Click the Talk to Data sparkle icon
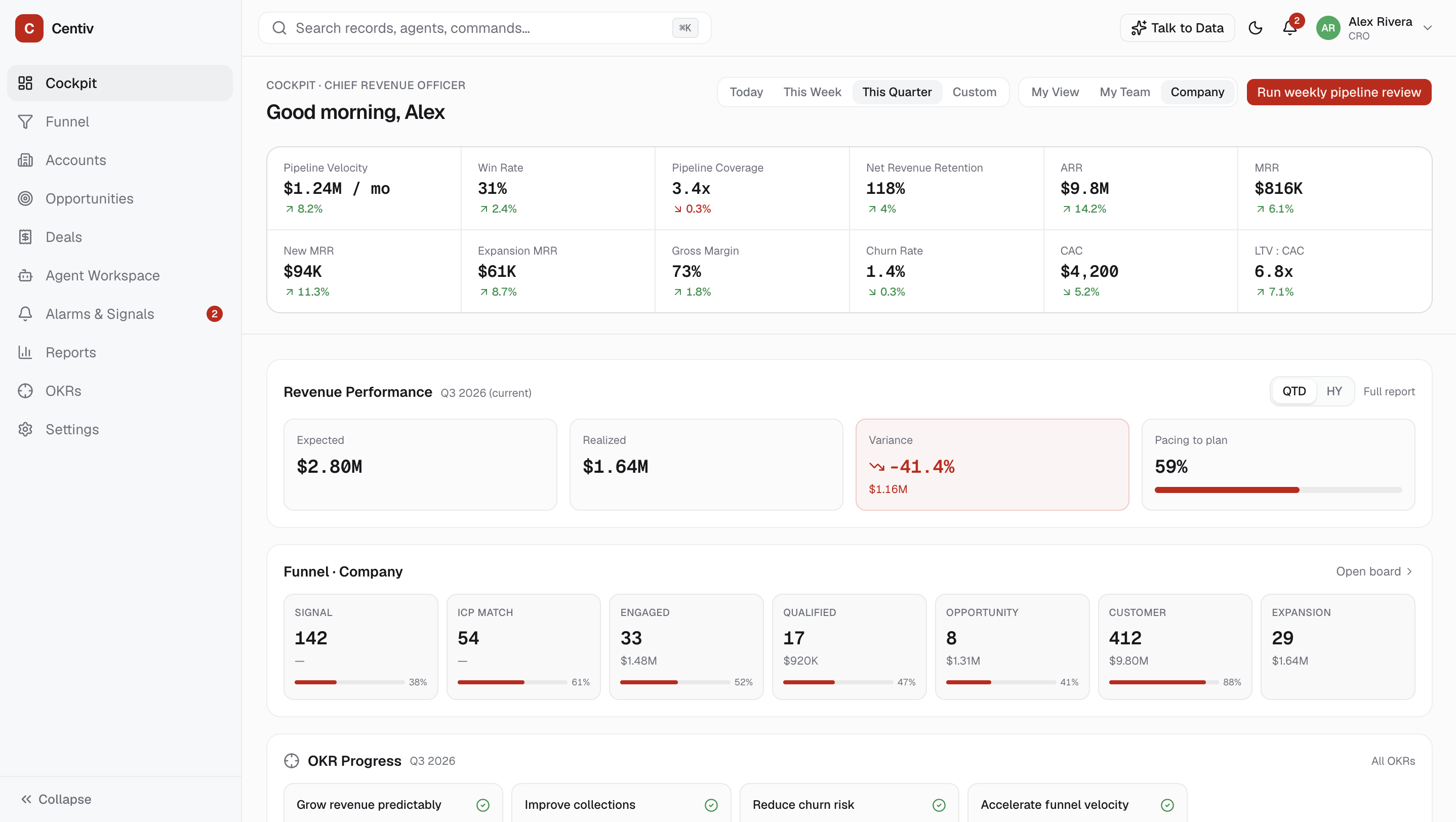The height and width of the screenshot is (822, 1456). click(x=1139, y=28)
